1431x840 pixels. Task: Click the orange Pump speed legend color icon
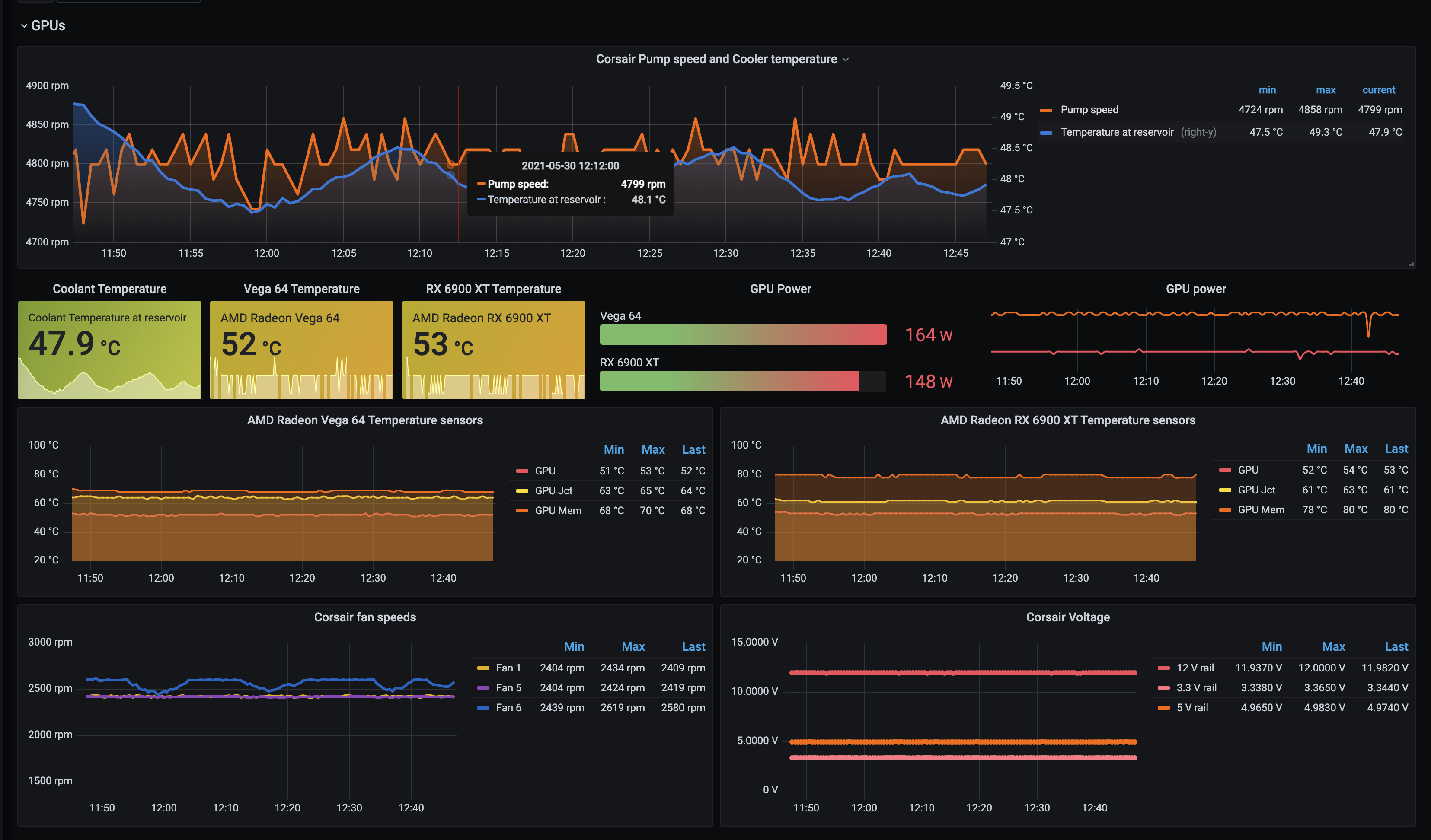(1046, 110)
